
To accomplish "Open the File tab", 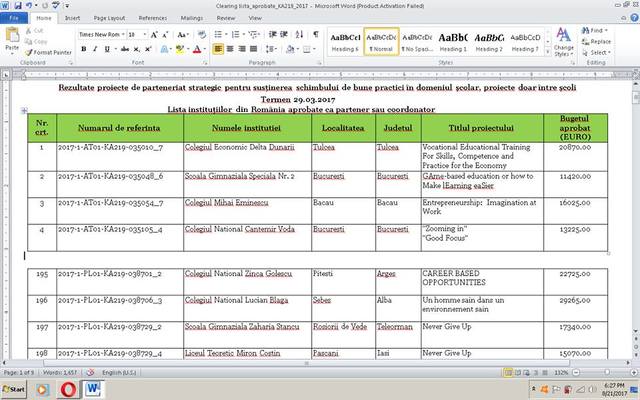I will (x=14, y=18).
